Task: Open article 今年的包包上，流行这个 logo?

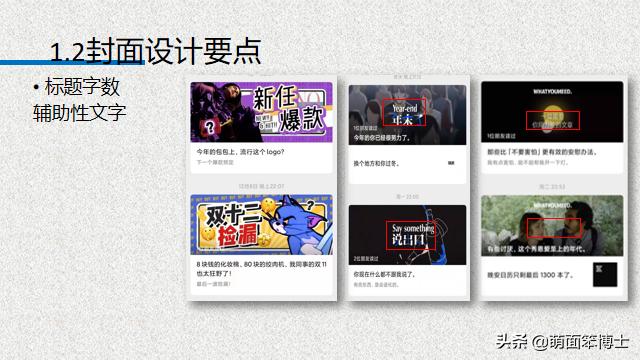Action: point(240,152)
